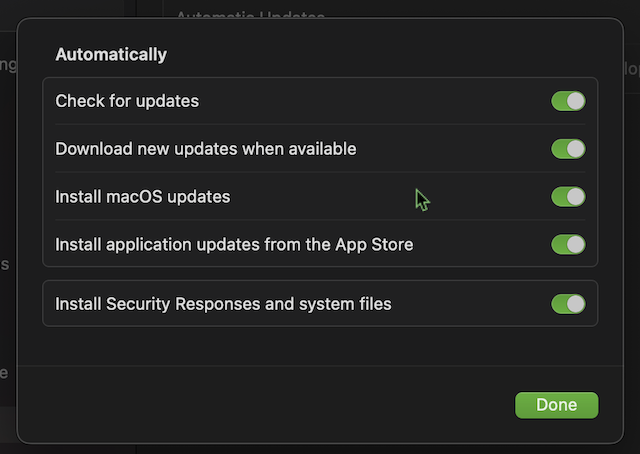The image size is (640, 454).
Task: Turn off the Check for updates switch
Action: (x=568, y=101)
